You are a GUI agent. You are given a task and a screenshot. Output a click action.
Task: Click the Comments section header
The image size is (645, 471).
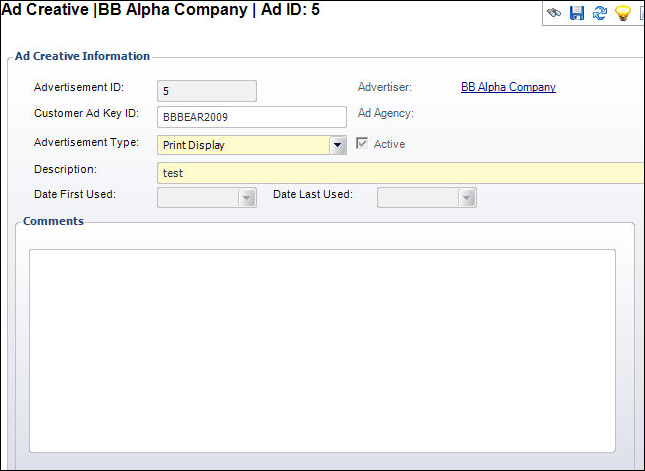[x=53, y=221]
